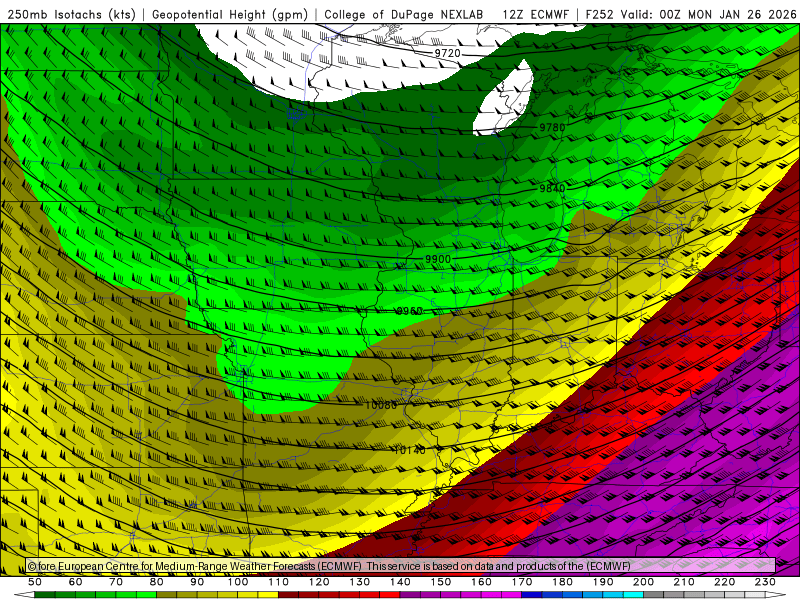
Task: Select the 10140 height contour label
Action: pos(409,450)
